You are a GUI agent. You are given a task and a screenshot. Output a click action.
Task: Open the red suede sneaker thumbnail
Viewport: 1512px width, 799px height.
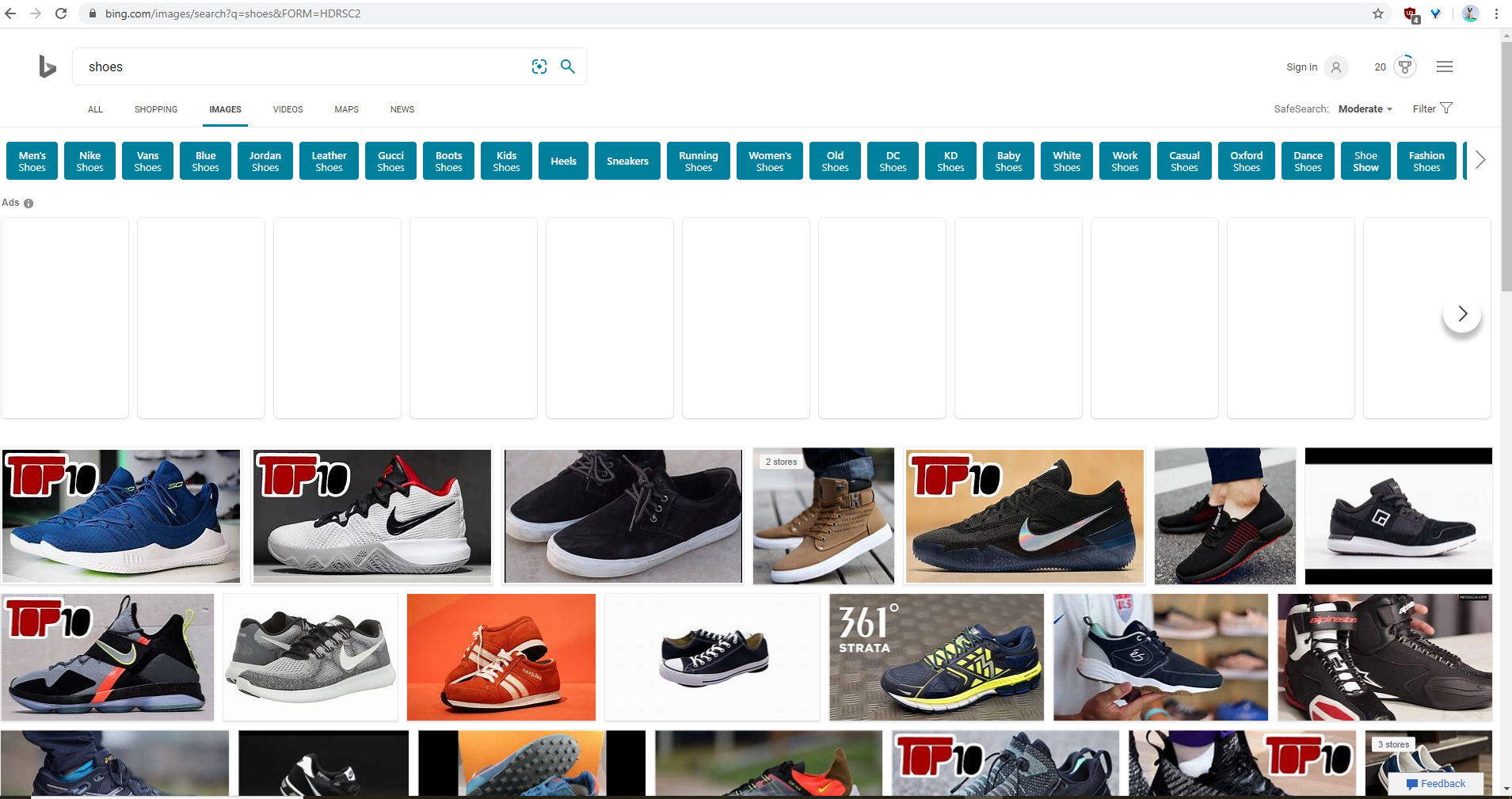tap(501, 657)
